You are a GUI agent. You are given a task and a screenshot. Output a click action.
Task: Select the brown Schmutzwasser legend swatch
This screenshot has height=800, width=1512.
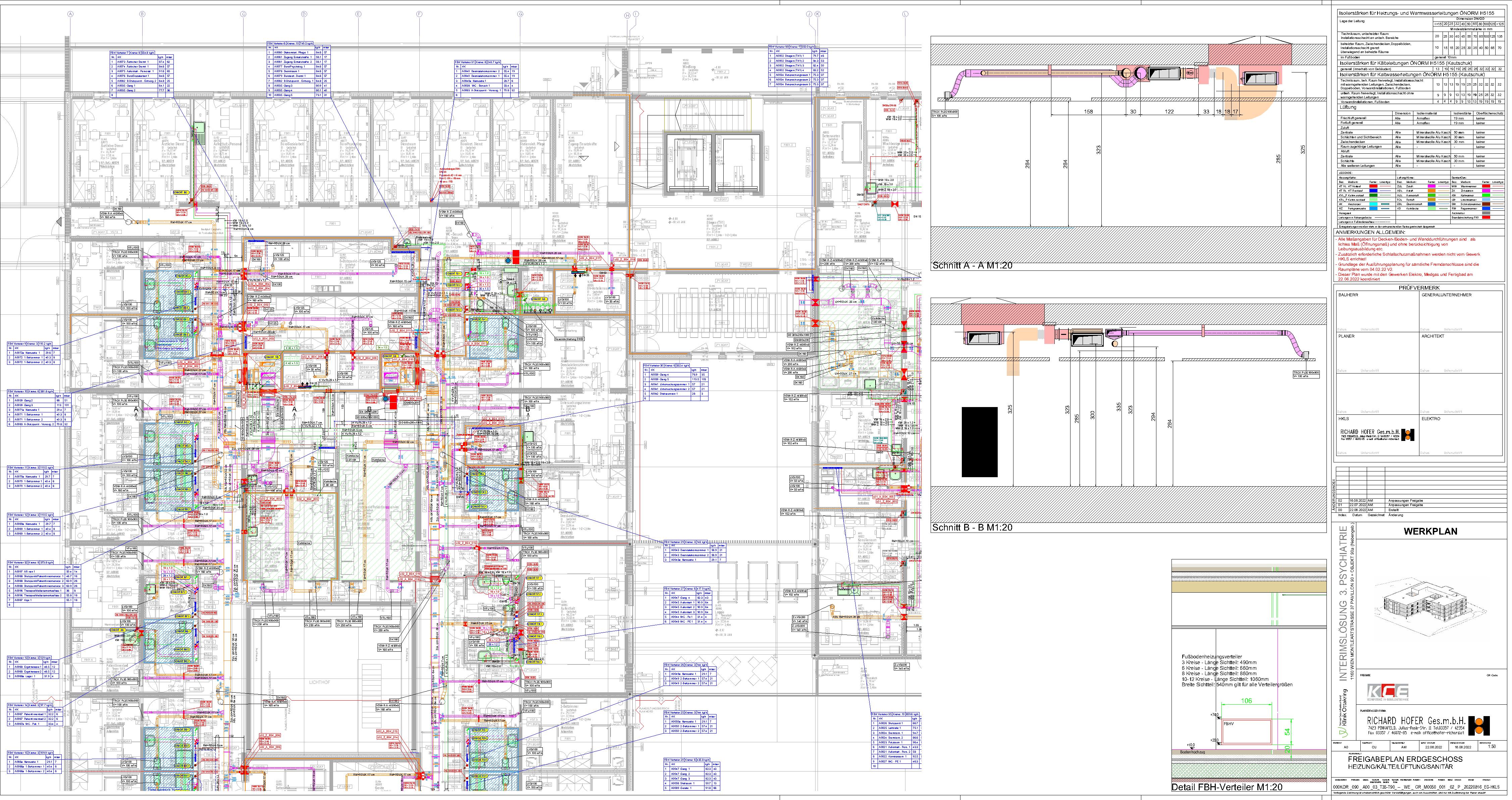coord(1485,204)
